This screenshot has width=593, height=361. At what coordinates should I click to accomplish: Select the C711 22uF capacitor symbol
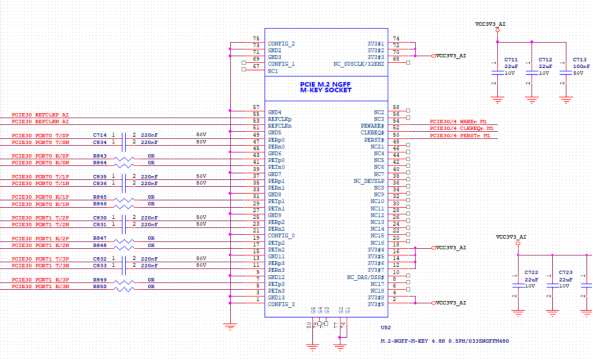497,73
